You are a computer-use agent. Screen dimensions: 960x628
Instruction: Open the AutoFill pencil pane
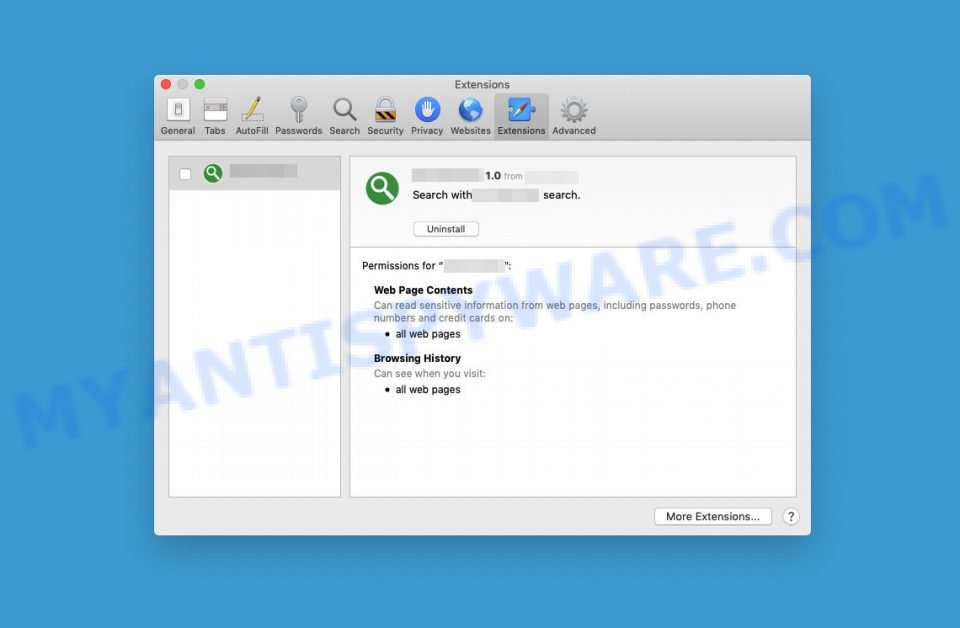pyautogui.click(x=252, y=116)
